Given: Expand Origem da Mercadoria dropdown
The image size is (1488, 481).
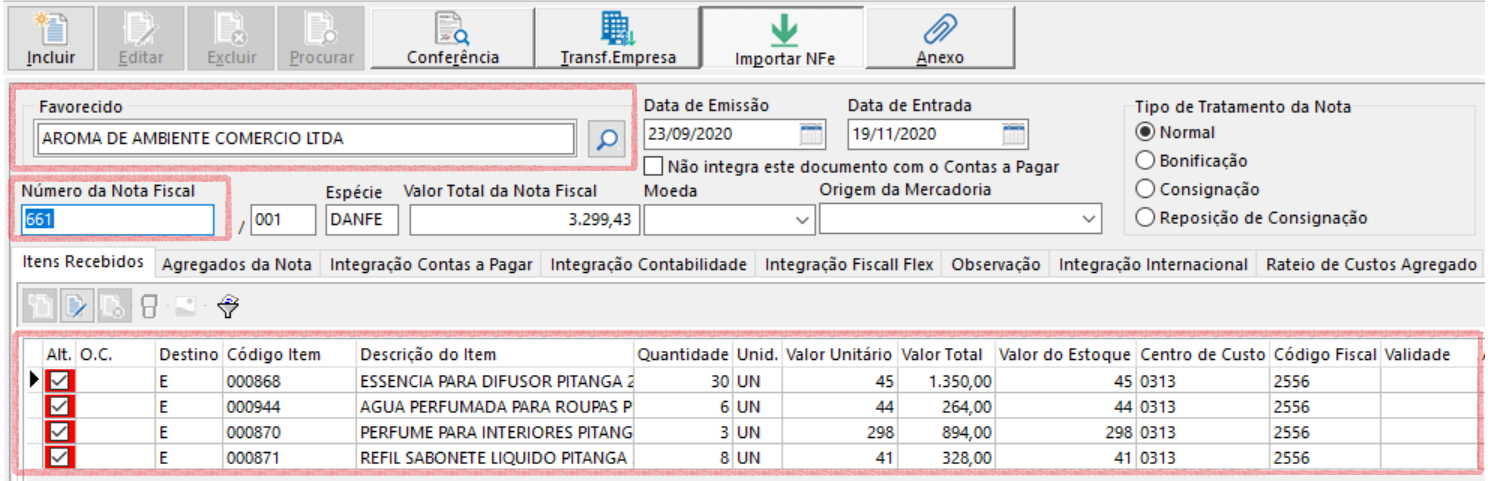Looking at the screenshot, I should click(x=1088, y=219).
